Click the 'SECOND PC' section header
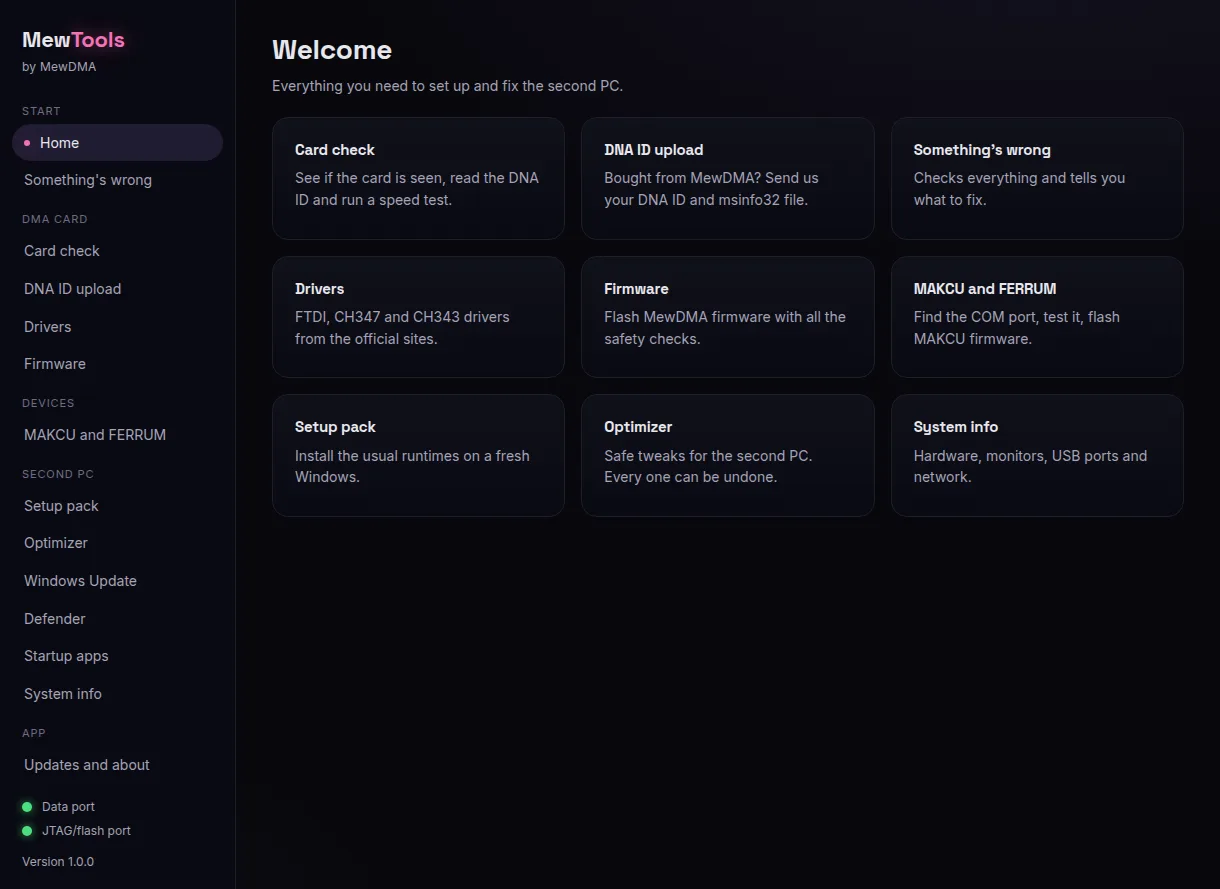This screenshot has height=889, width=1220. 58,474
